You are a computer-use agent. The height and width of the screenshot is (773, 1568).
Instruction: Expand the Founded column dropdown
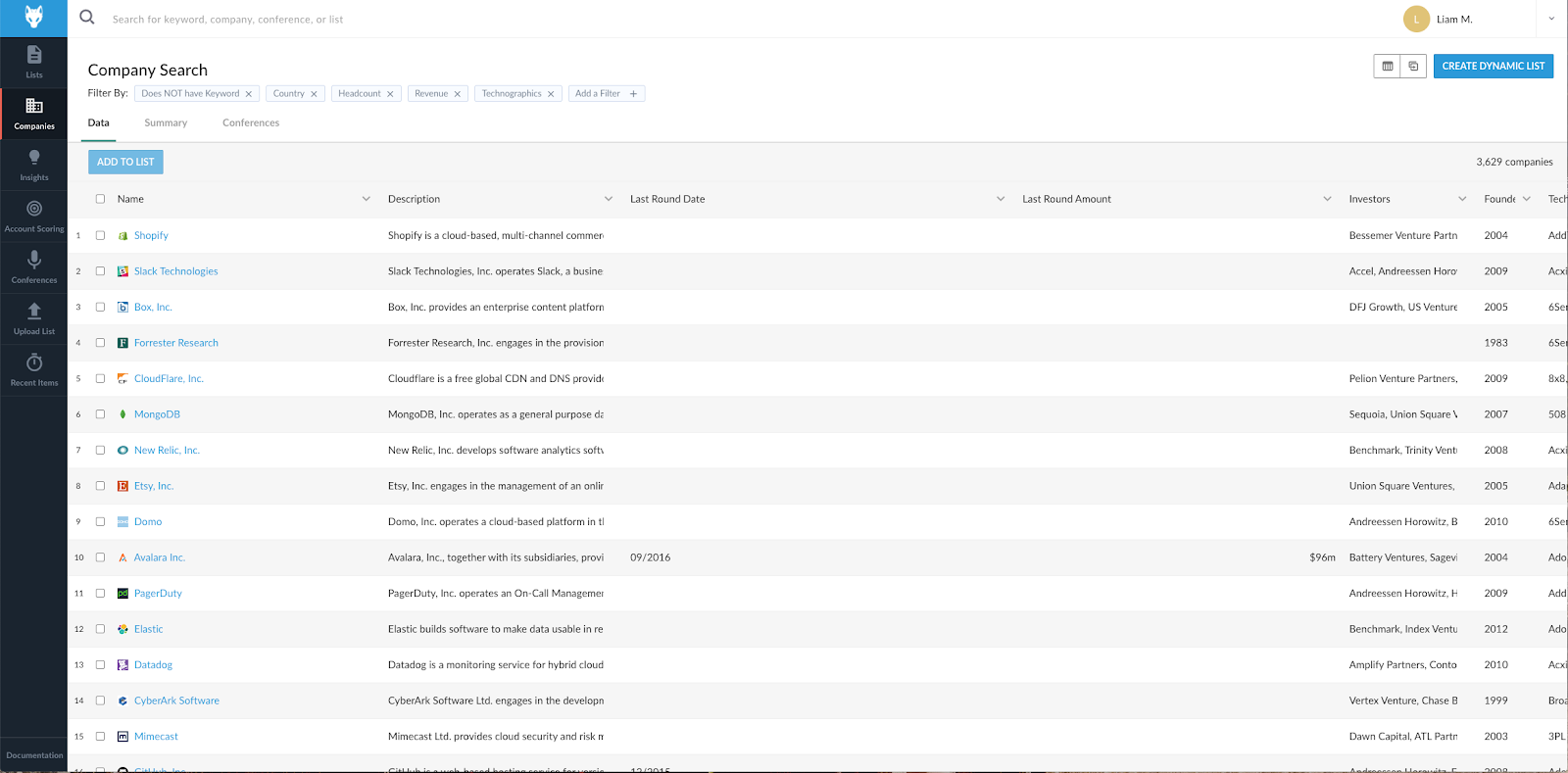1527,199
